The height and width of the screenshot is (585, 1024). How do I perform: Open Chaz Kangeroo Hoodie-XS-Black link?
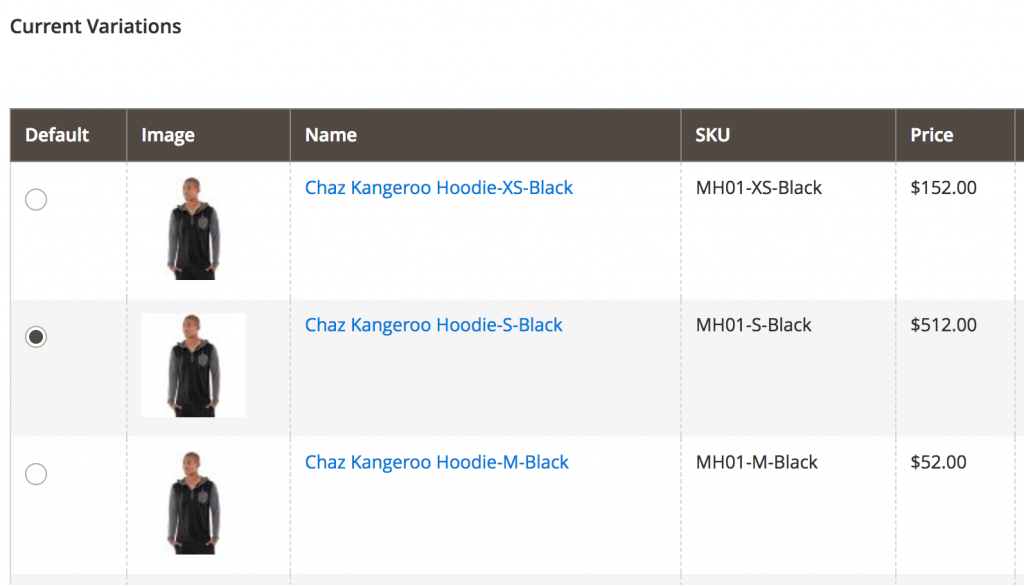[439, 188]
